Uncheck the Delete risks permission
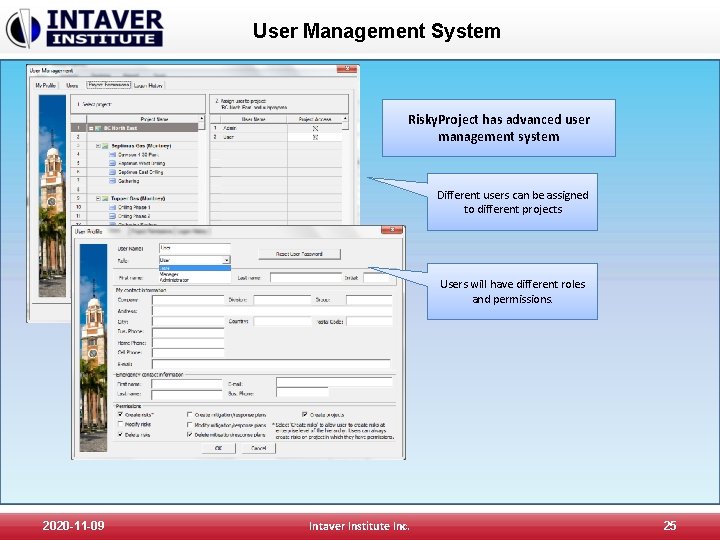720x540 pixels. [x=121, y=434]
